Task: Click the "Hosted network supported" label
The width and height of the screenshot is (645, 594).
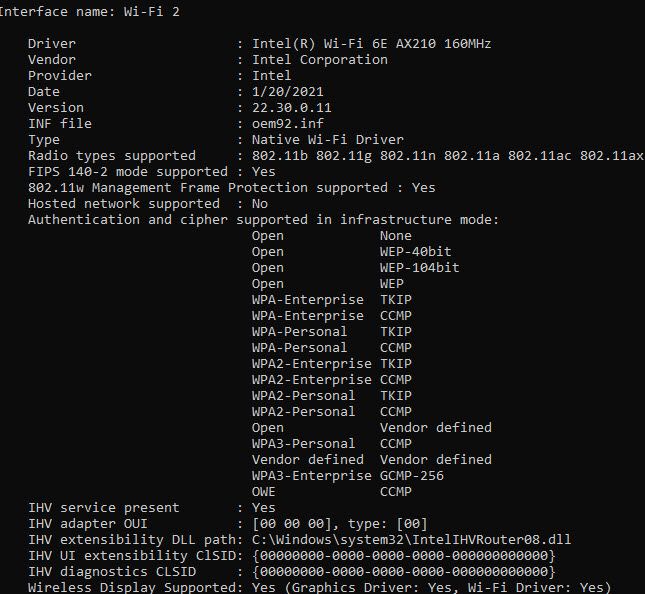Action: click(123, 203)
